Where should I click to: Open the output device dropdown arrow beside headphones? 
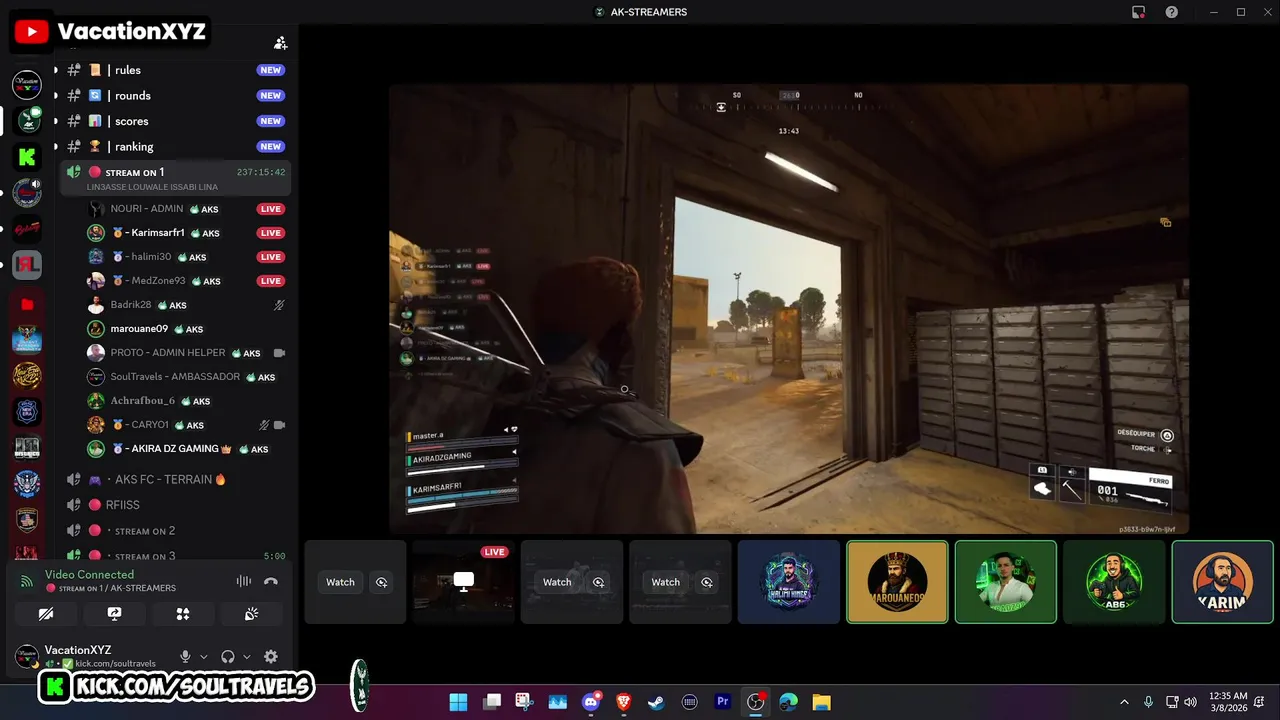(x=246, y=657)
